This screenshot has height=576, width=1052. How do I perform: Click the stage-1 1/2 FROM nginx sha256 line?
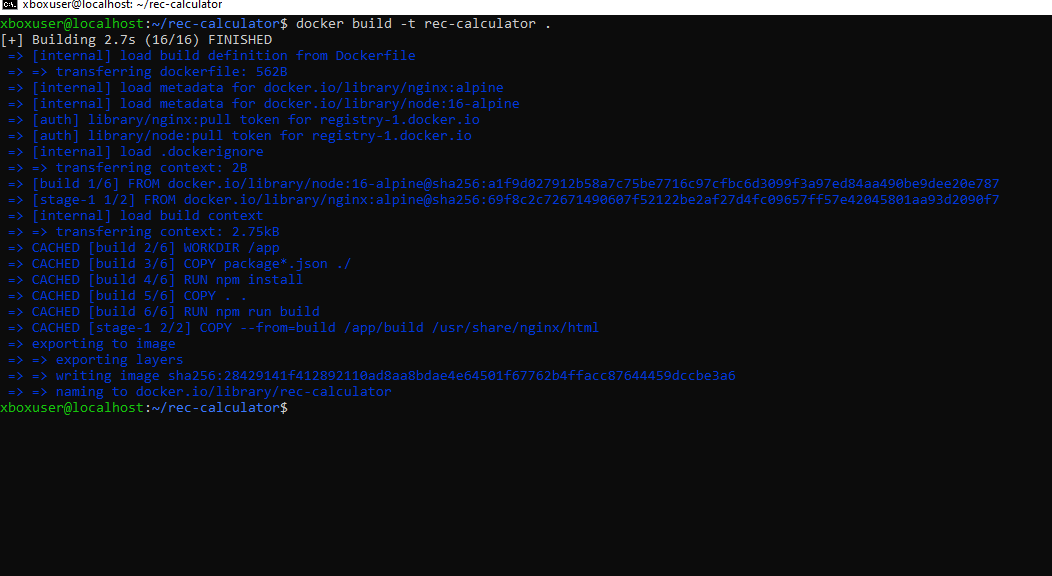[x=515, y=200]
